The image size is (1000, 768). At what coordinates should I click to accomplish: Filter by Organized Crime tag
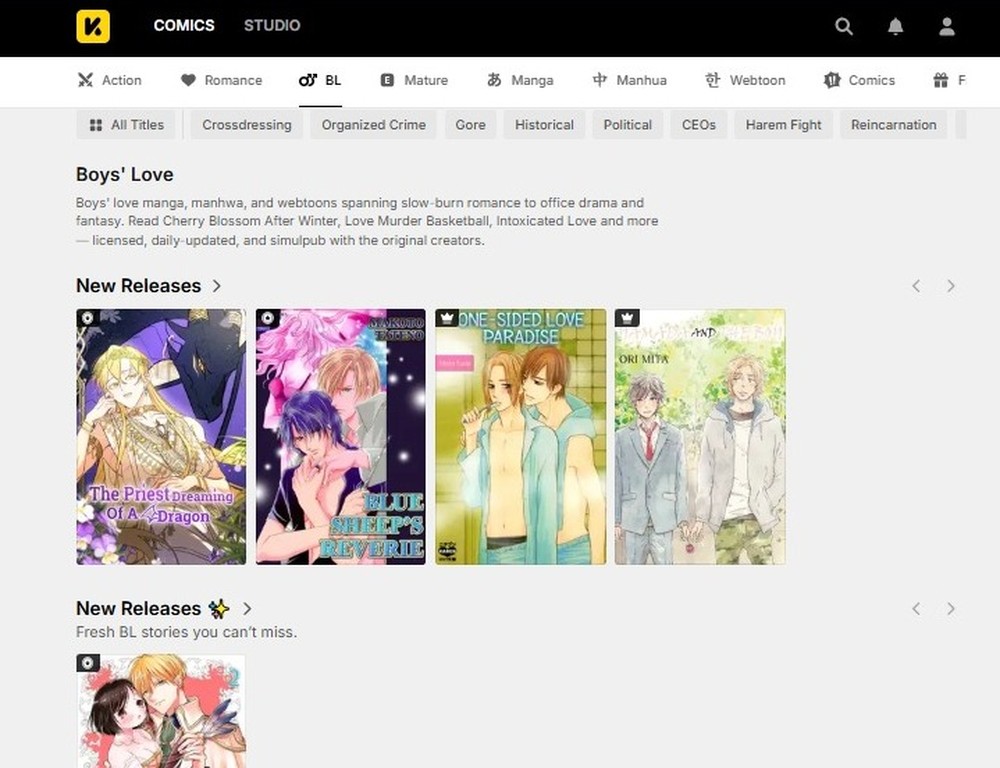(374, 125)
